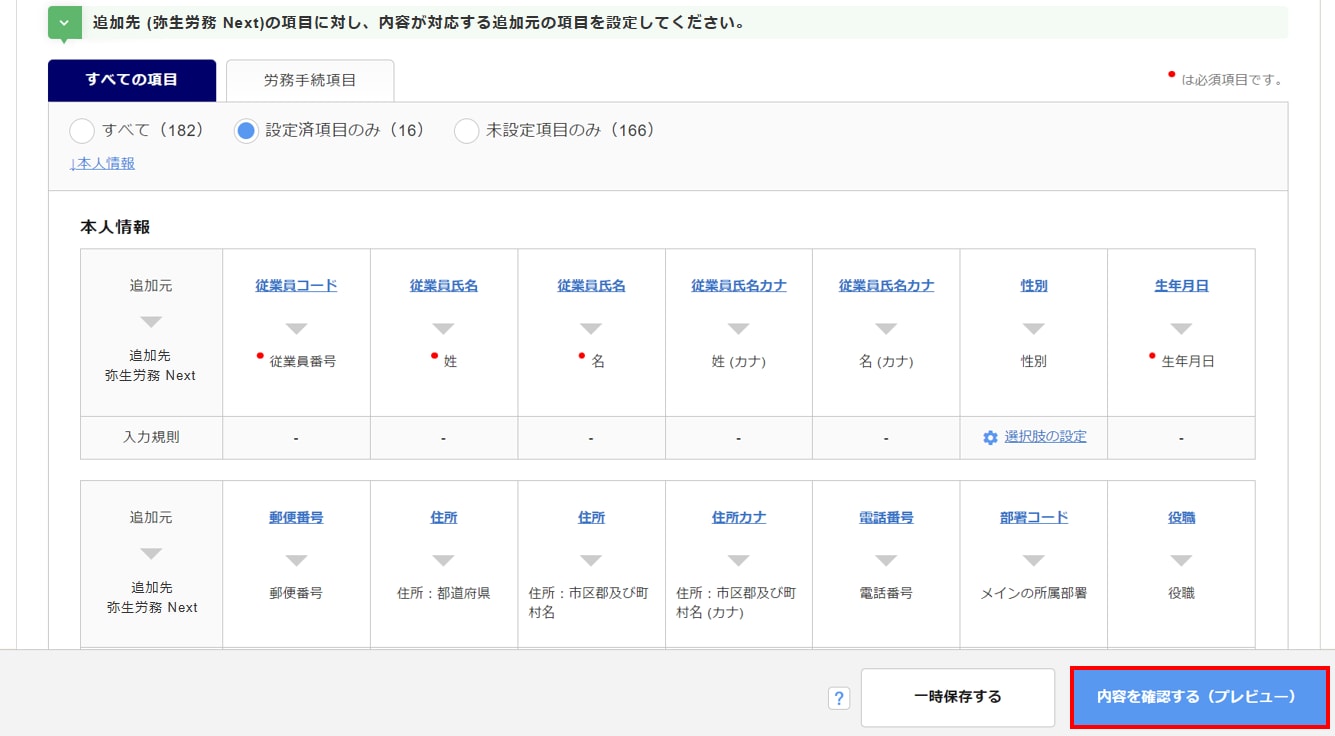The width and height of the screenshot is (1335, 736).
Task: Open the 性別 source link
Action: coord(1034,286)
